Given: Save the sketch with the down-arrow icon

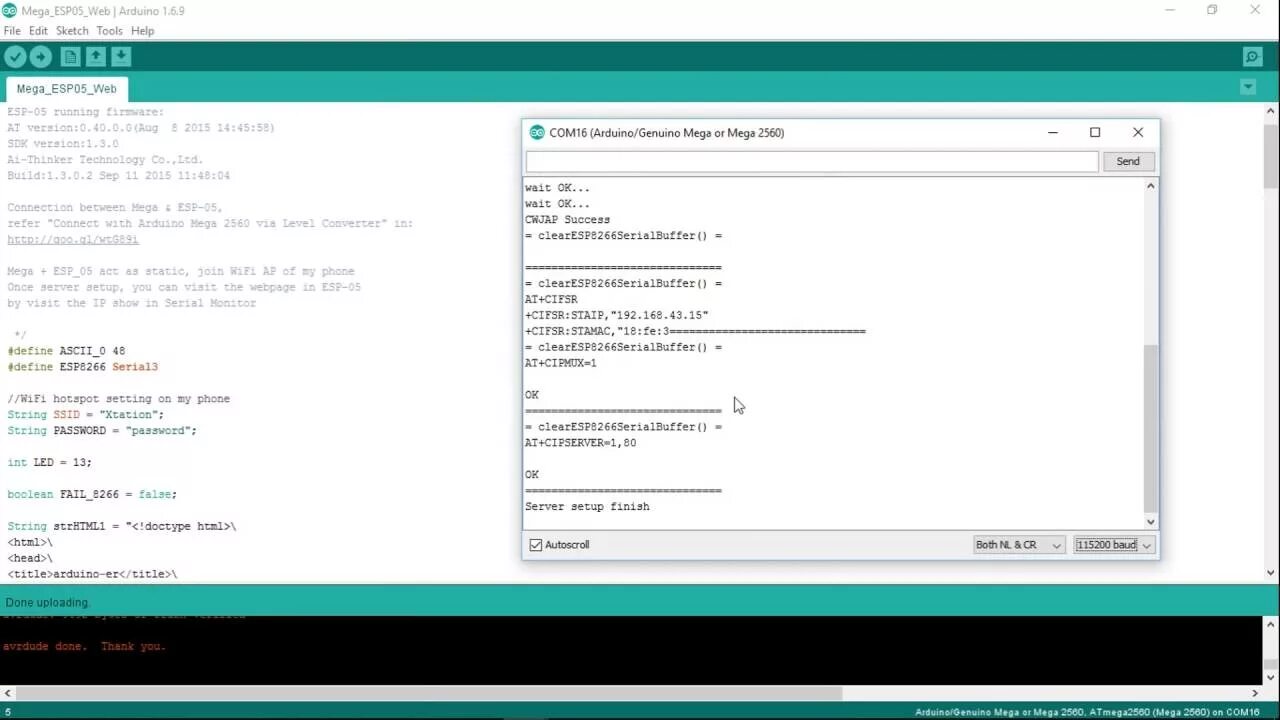Looking at the screenshot, I should tap(120, 57).
